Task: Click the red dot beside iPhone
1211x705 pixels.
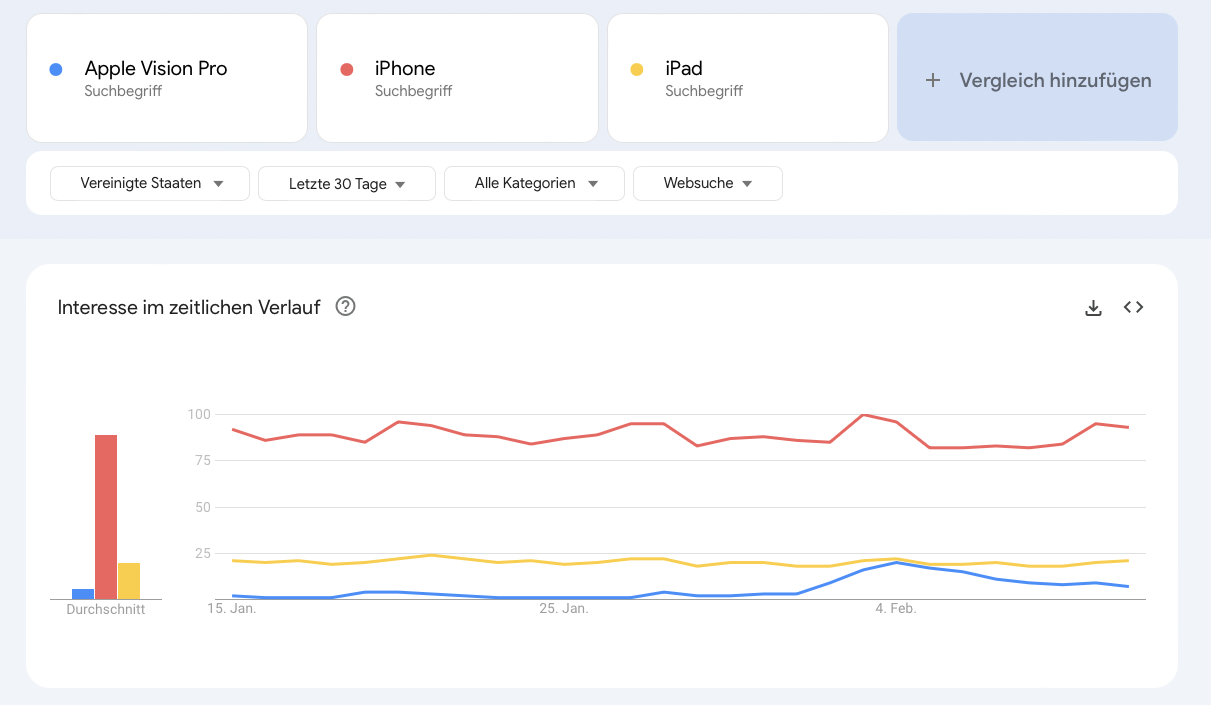Action: tap(347, 69)
